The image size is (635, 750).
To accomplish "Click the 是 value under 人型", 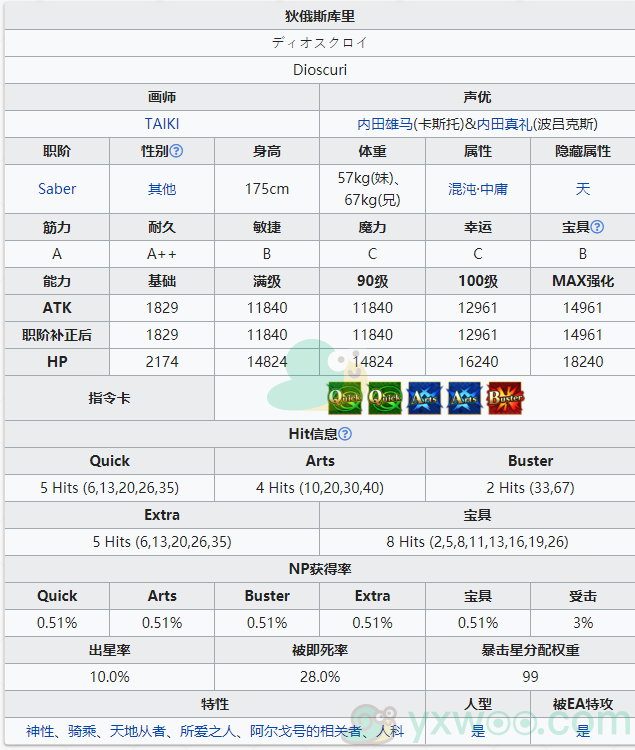I will tap(478, 731).
